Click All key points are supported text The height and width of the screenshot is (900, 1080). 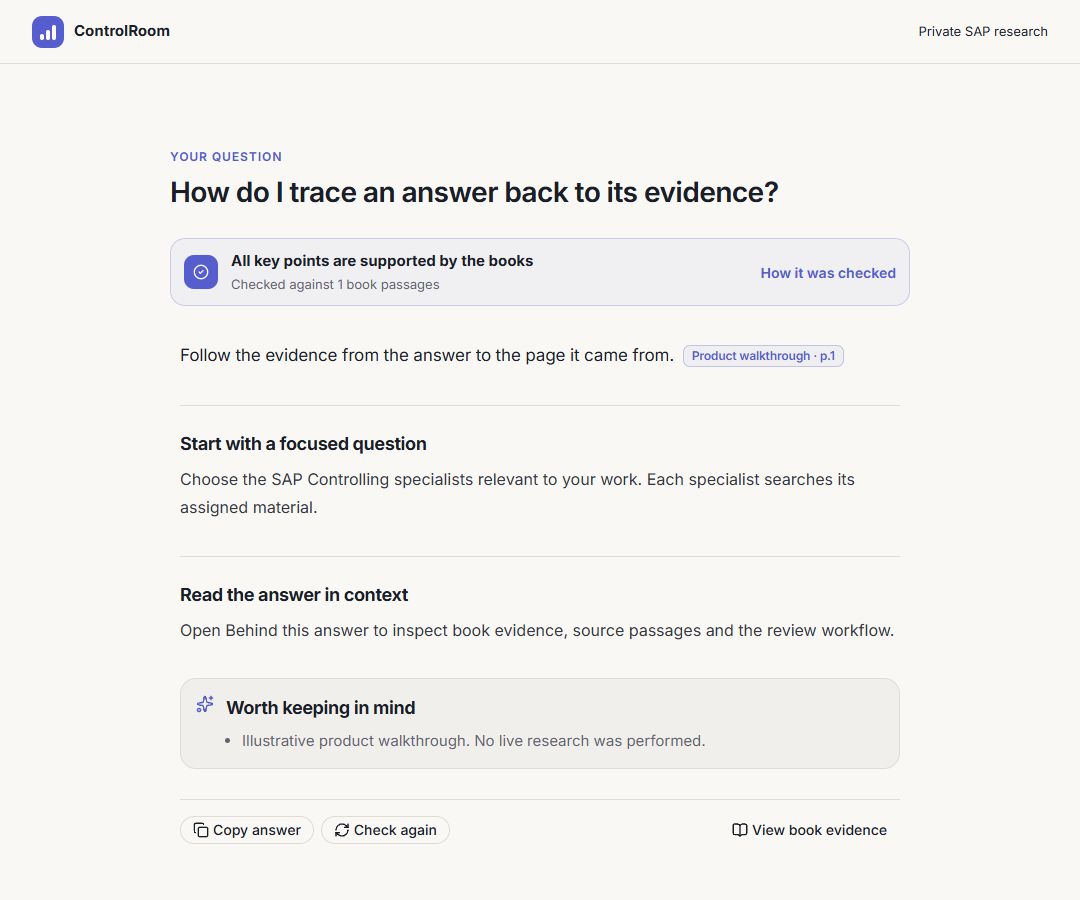[x=382, y=261]
